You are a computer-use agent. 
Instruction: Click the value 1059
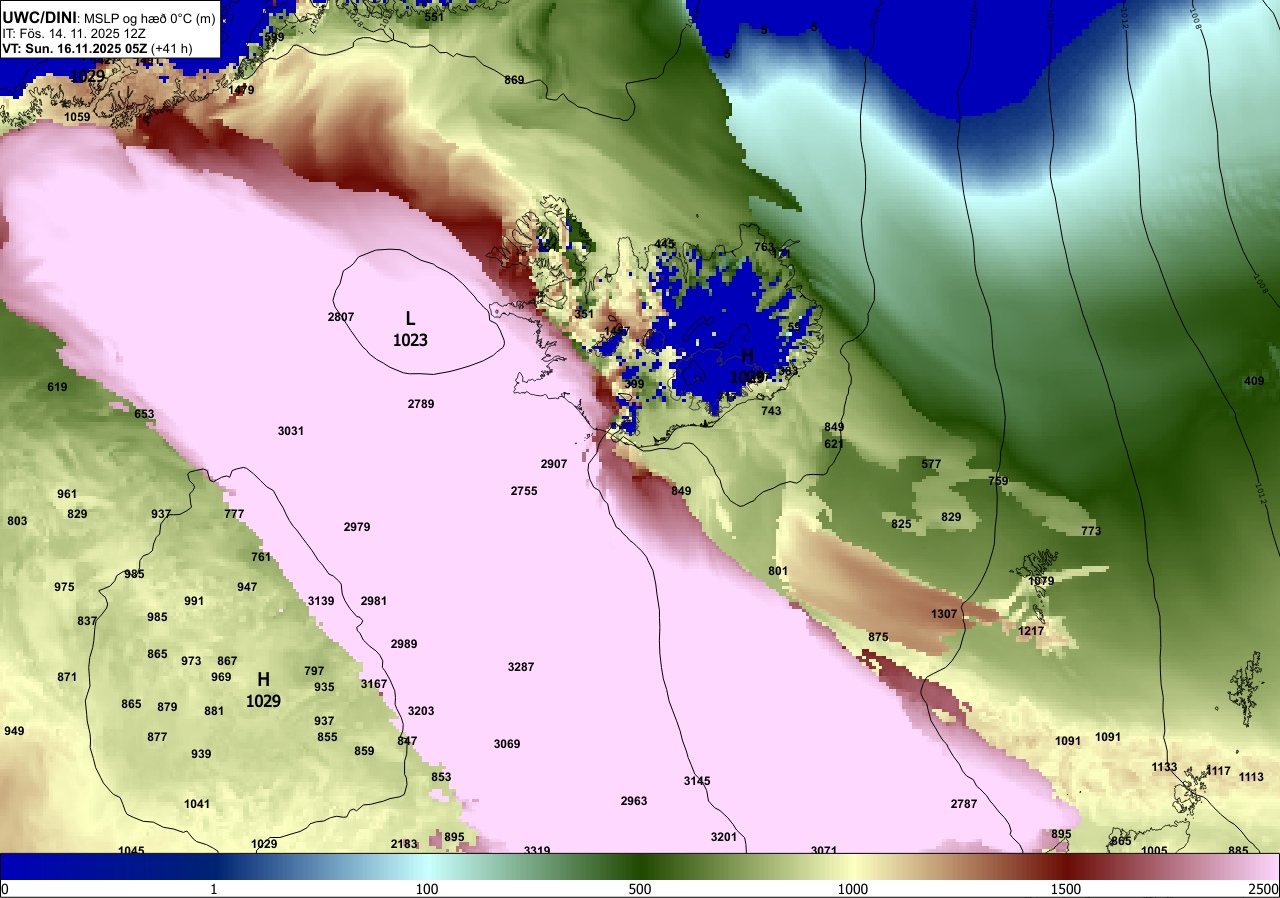[77, 117]
